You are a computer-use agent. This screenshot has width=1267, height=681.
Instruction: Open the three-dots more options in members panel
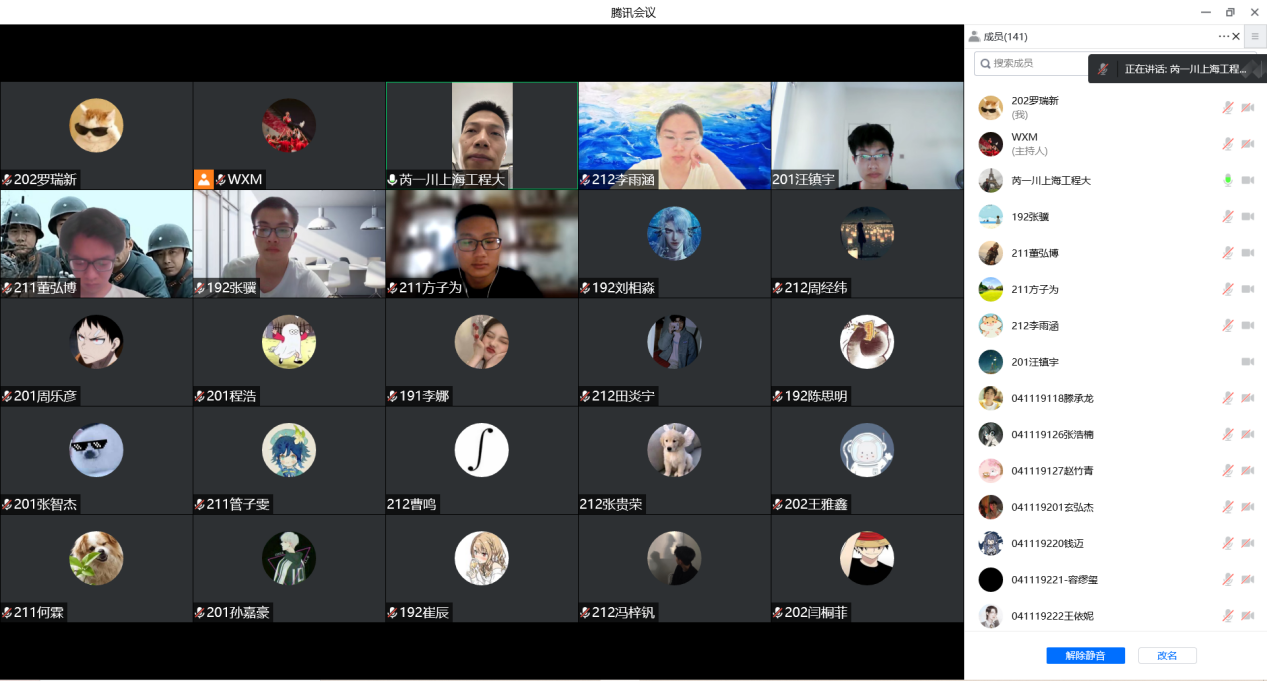pyautogui.click(x=1223, y=36)
